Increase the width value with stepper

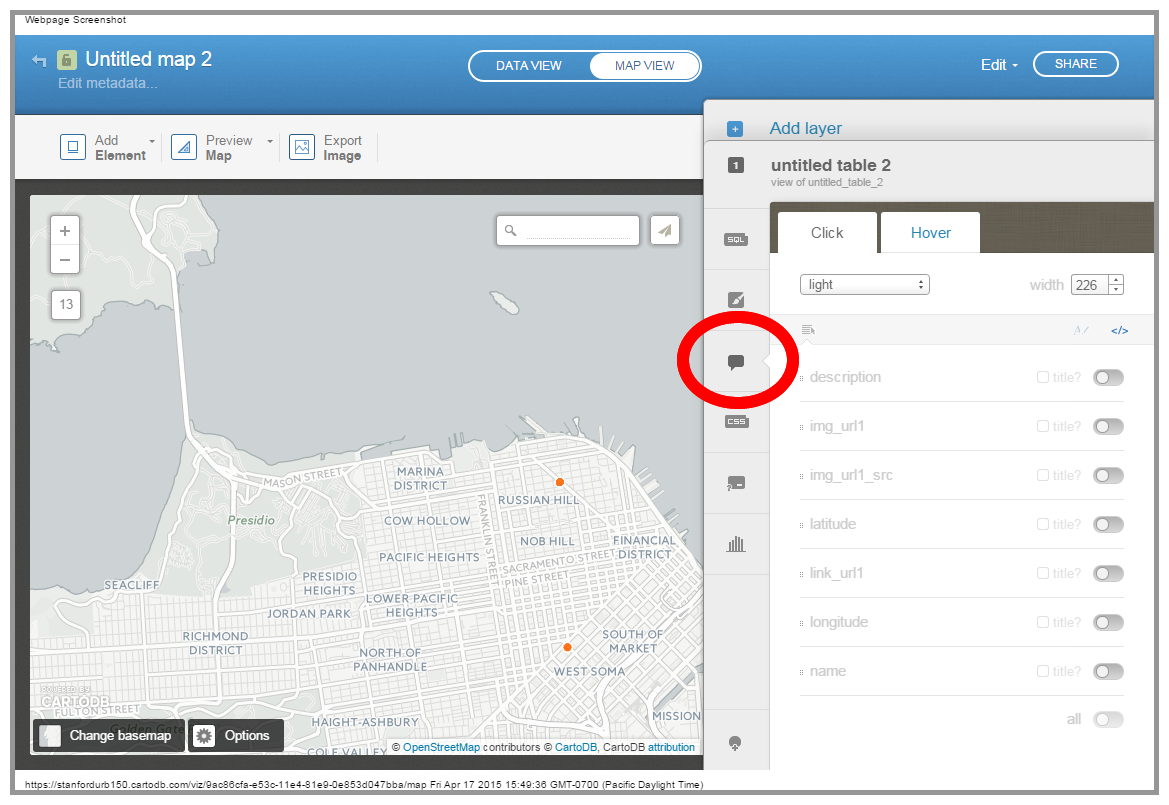pyautogui.click(x=1116, y=280)
